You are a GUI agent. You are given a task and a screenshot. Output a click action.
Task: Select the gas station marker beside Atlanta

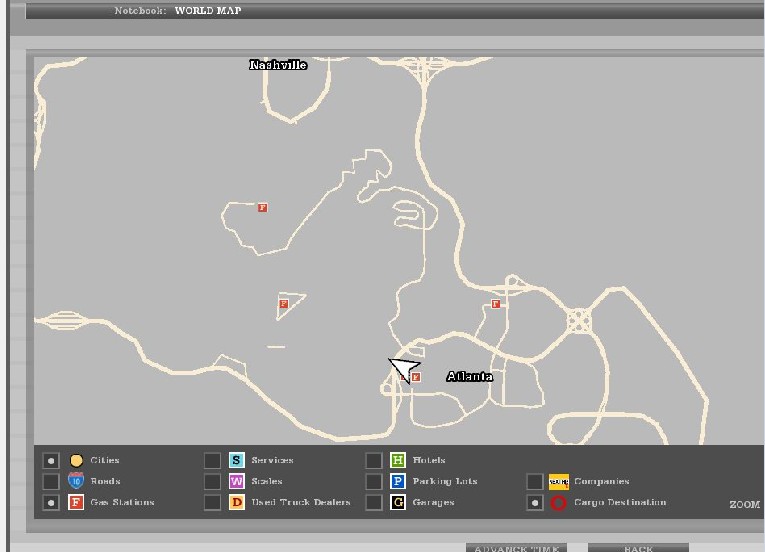[x=416, y=378]
